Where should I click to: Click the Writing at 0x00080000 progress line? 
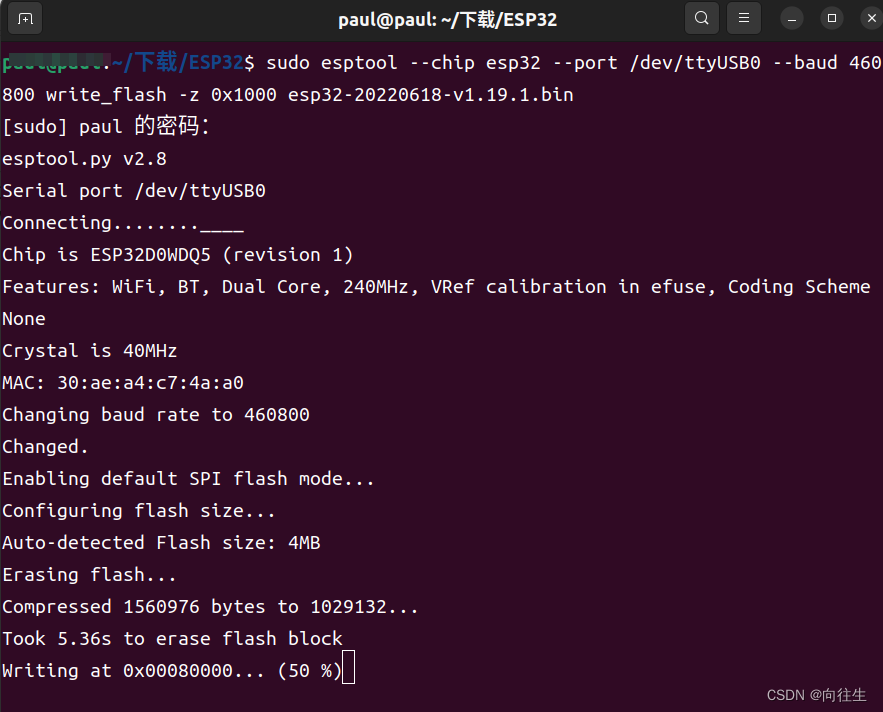click(x=170, y=670)
